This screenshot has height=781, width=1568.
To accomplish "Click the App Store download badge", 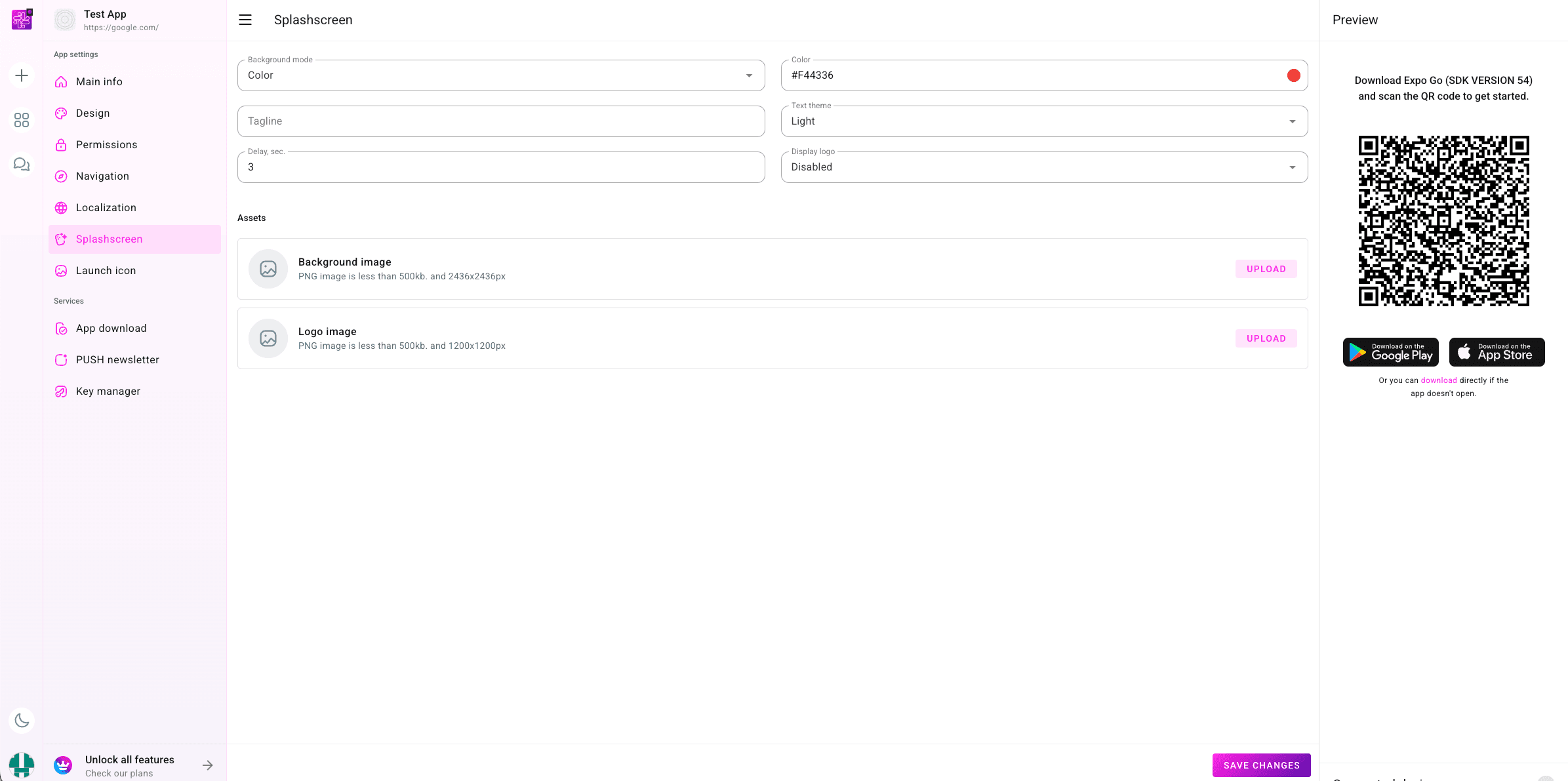I will click(1497, 352).
